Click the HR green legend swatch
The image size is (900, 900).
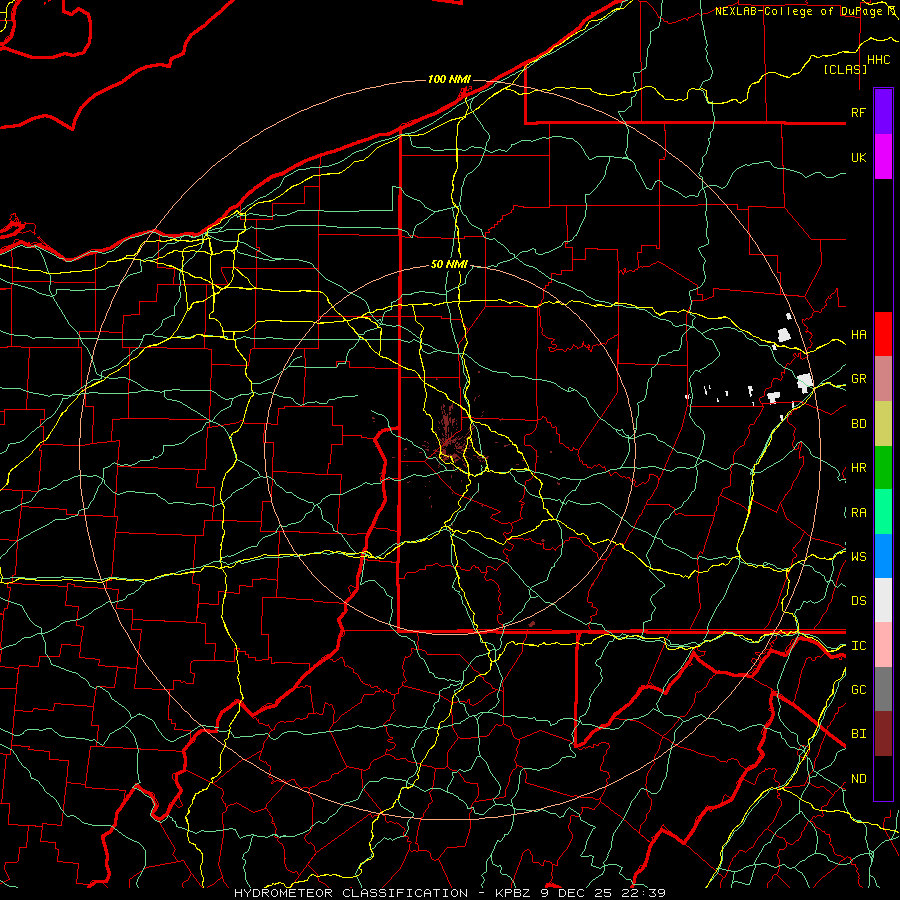pos(883,467)
